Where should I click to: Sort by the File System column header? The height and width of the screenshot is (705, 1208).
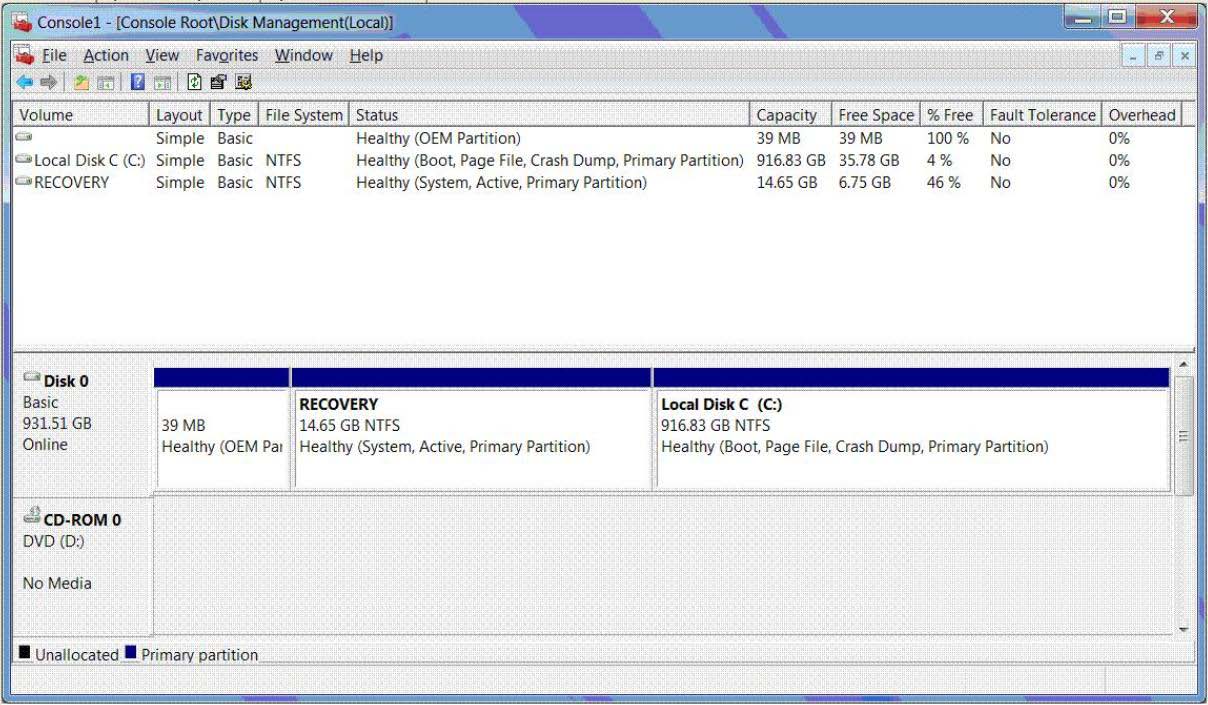click(304, 115)
